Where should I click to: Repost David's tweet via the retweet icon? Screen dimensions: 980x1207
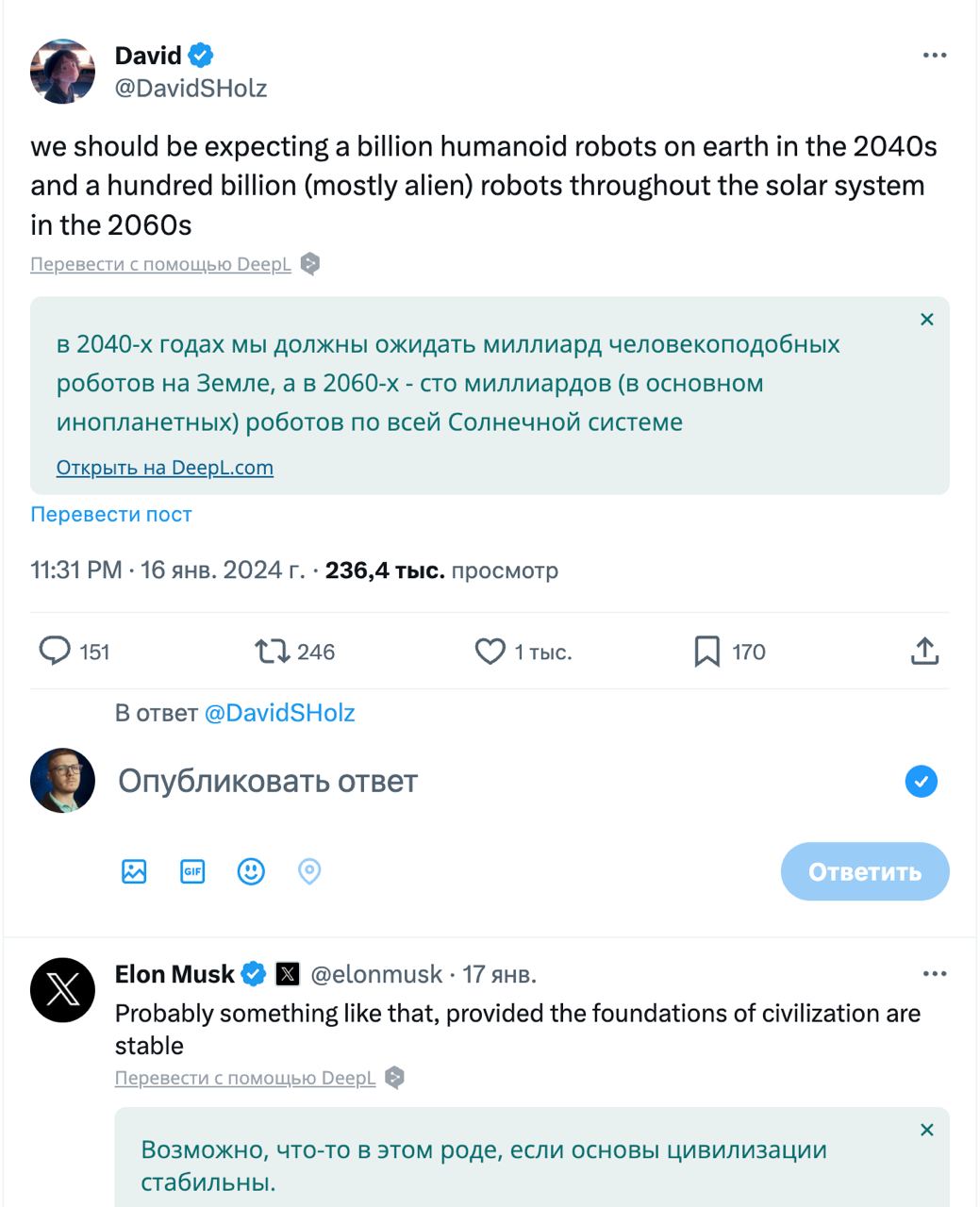point(273,652)
